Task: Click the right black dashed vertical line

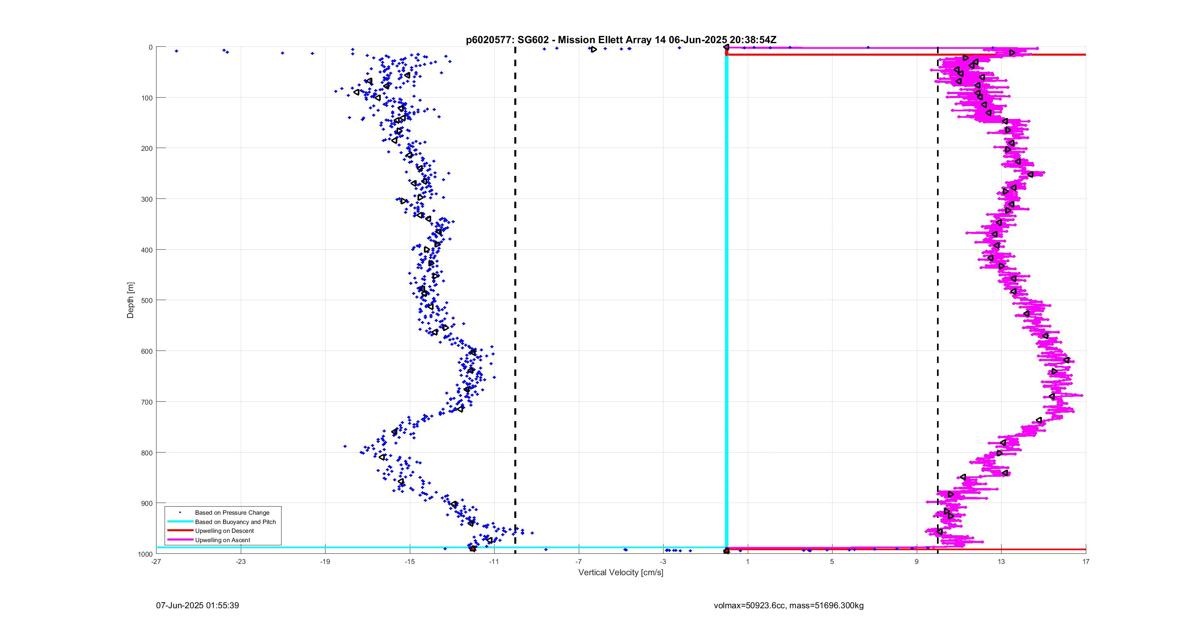Action: (937, 300)
